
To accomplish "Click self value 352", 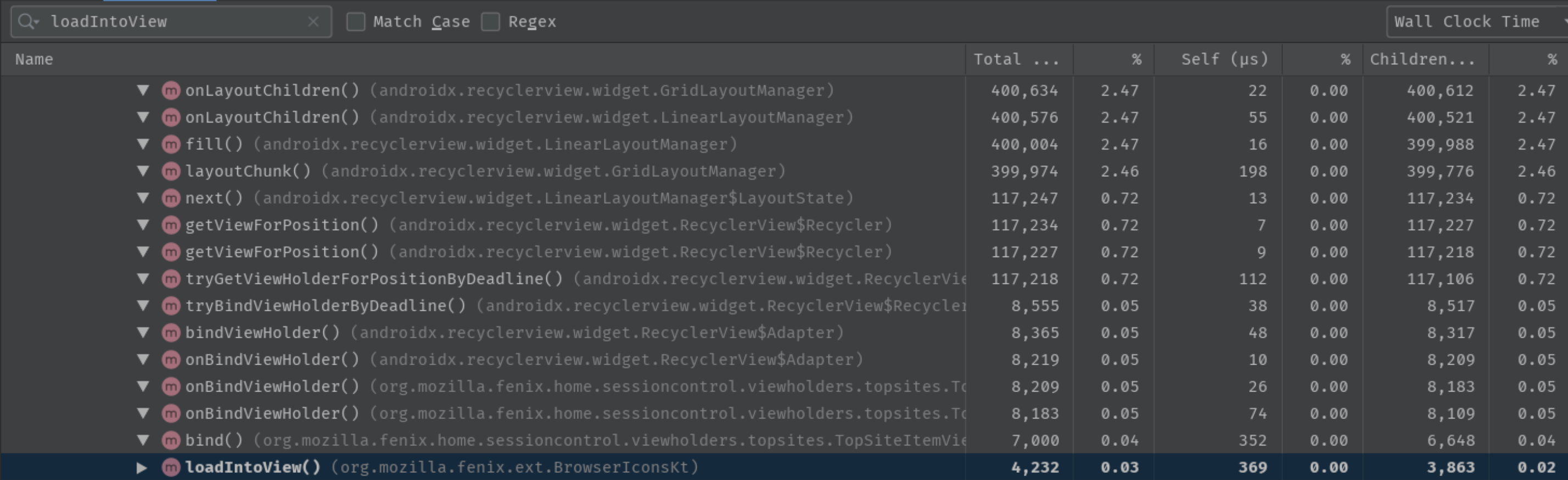I will (1253, 440).
